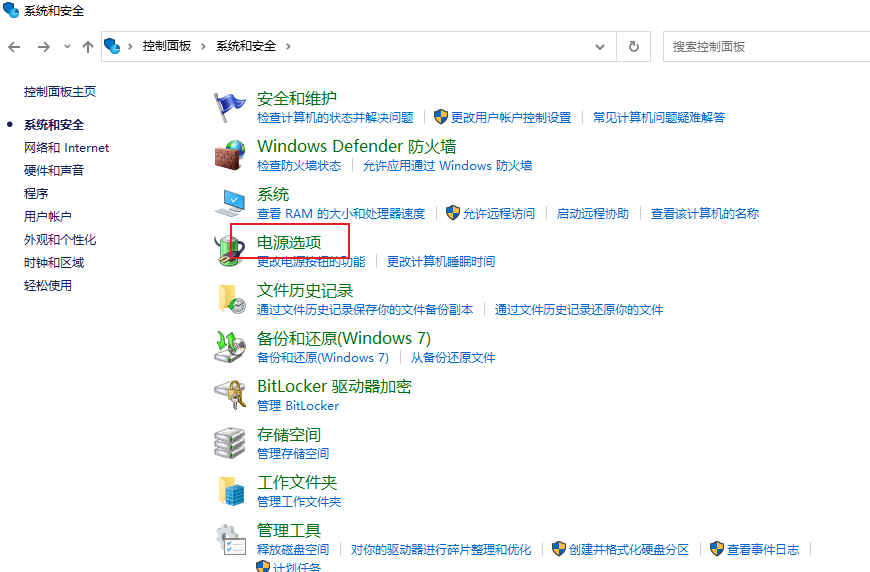
Task: Open 硬件和声音 category in sidebar
Action: pyautogui.click(x=54, y=170)
